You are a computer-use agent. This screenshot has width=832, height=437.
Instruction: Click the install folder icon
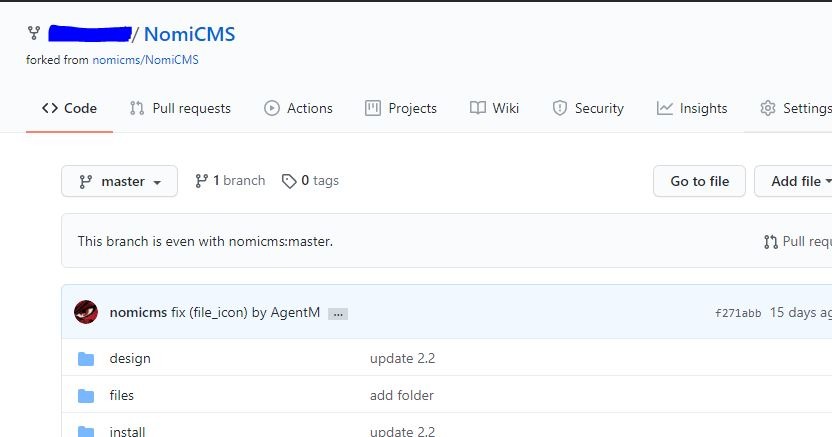[x=86, y=431]
